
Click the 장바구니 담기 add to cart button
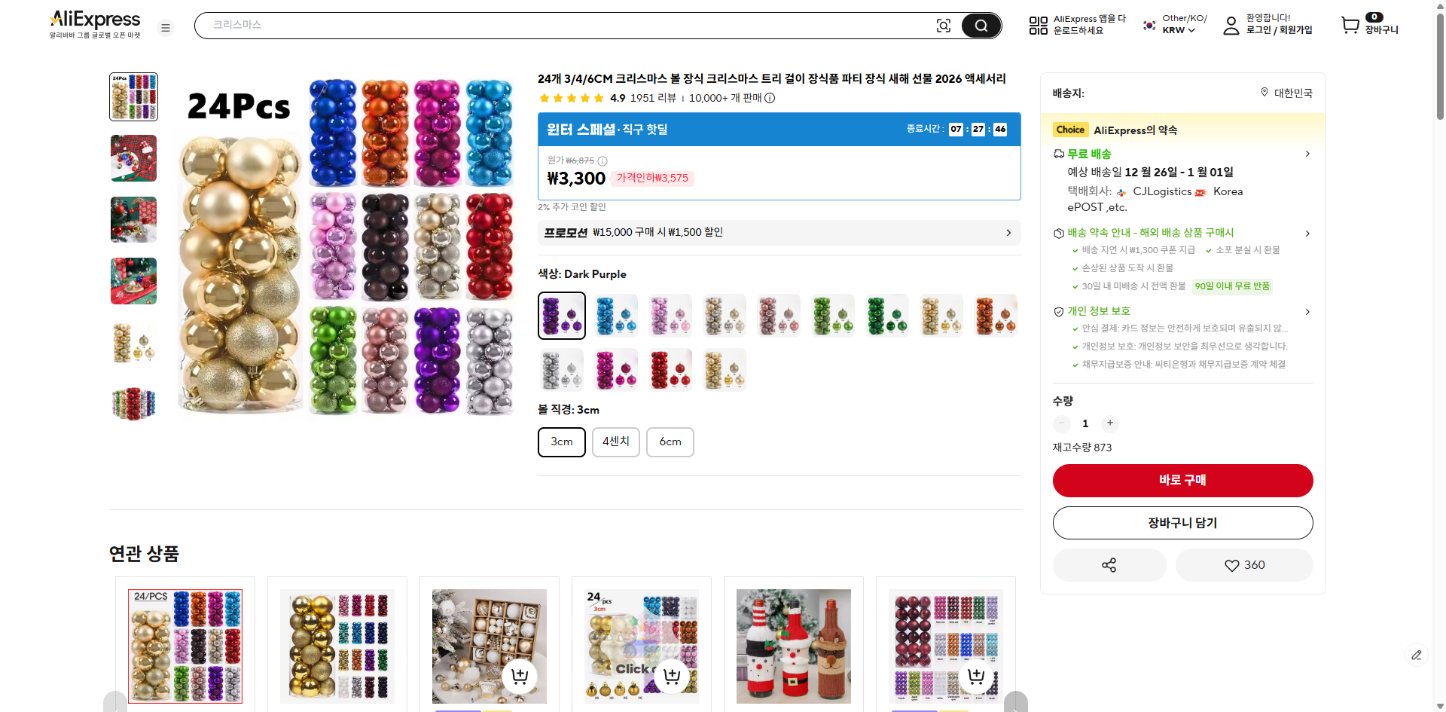click(x=1183, y=523)
